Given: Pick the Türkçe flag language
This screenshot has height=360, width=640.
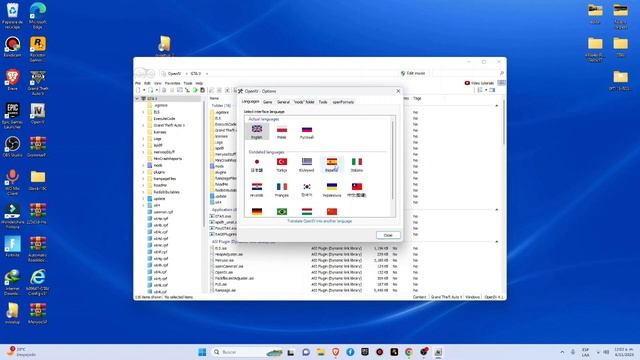Looking at the screenshot, I should (282, 164).
